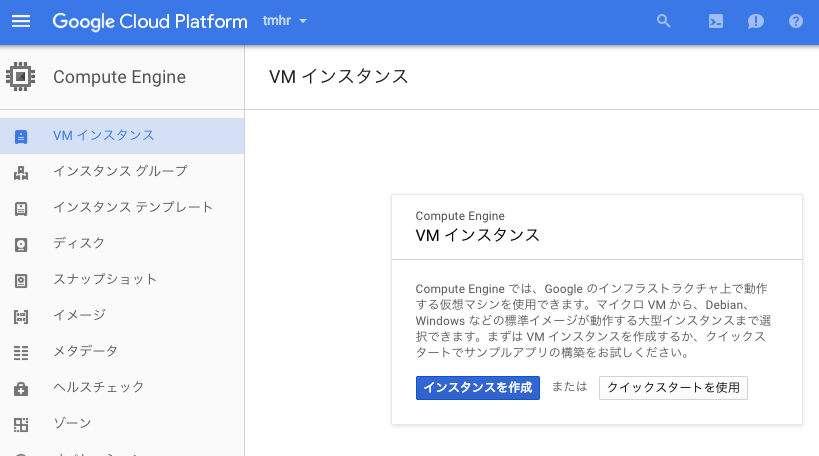819x456 pixels.
Task: Activate the Cloud Shell terminal icon
Action: [716, 21]
